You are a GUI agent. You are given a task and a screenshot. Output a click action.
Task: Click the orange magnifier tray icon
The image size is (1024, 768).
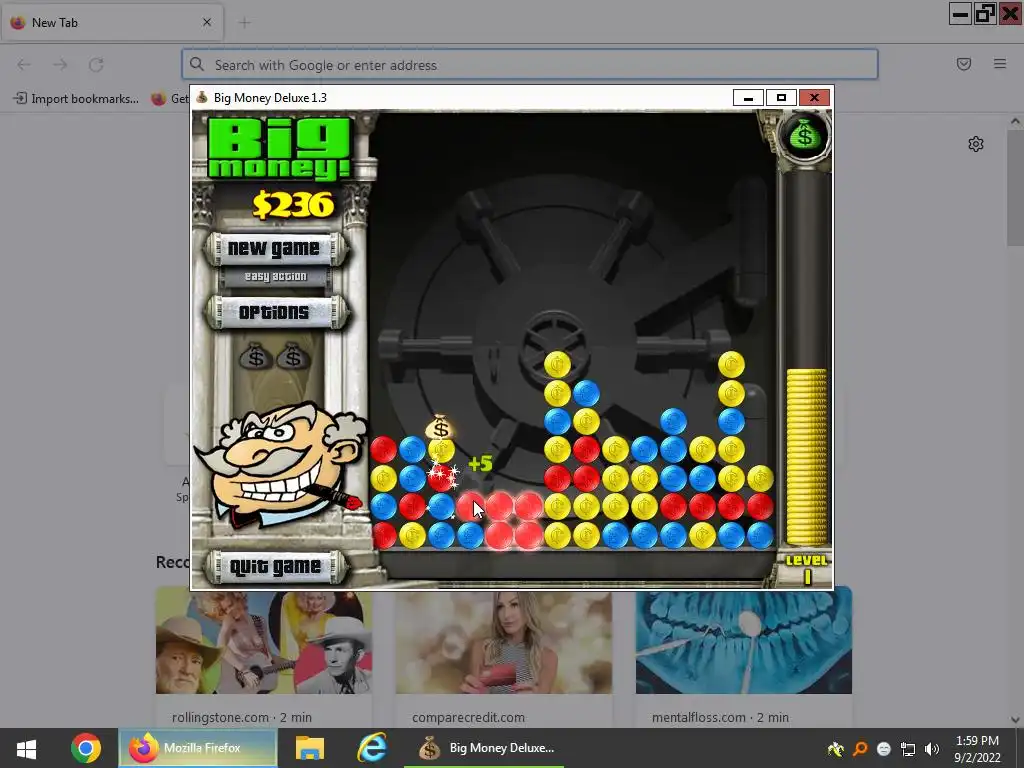860,749
